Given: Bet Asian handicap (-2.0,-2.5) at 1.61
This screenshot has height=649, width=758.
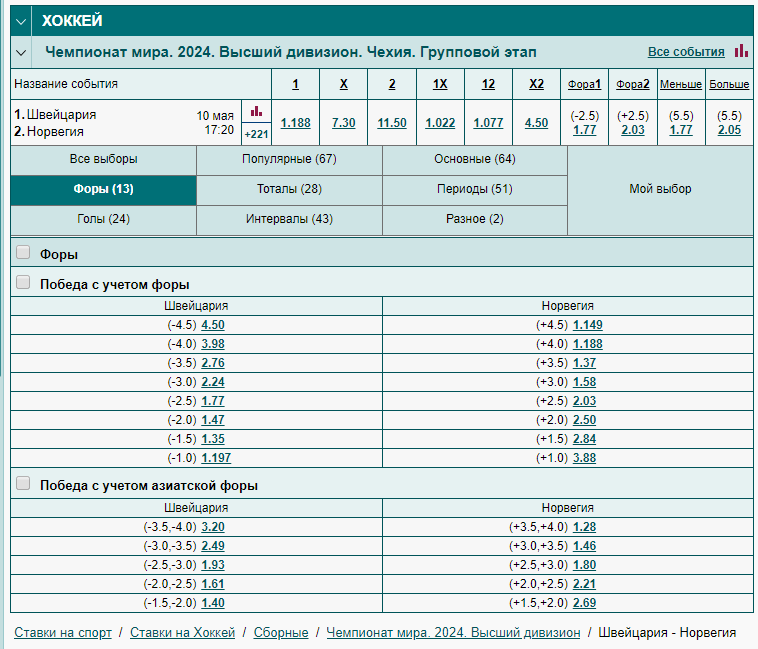Looking at the screenshot, I should coord(213,584).
